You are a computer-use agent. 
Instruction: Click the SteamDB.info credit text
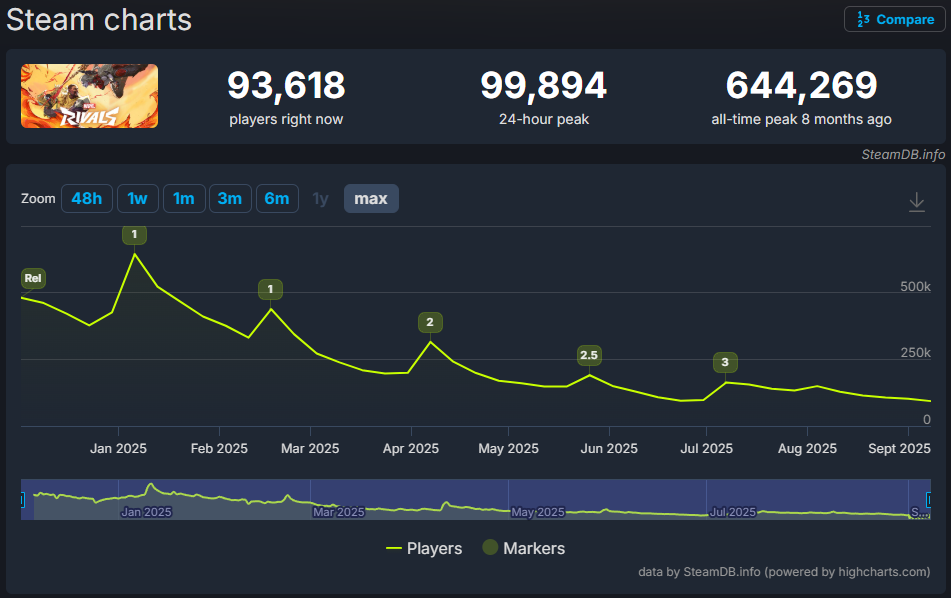[903, 155]
